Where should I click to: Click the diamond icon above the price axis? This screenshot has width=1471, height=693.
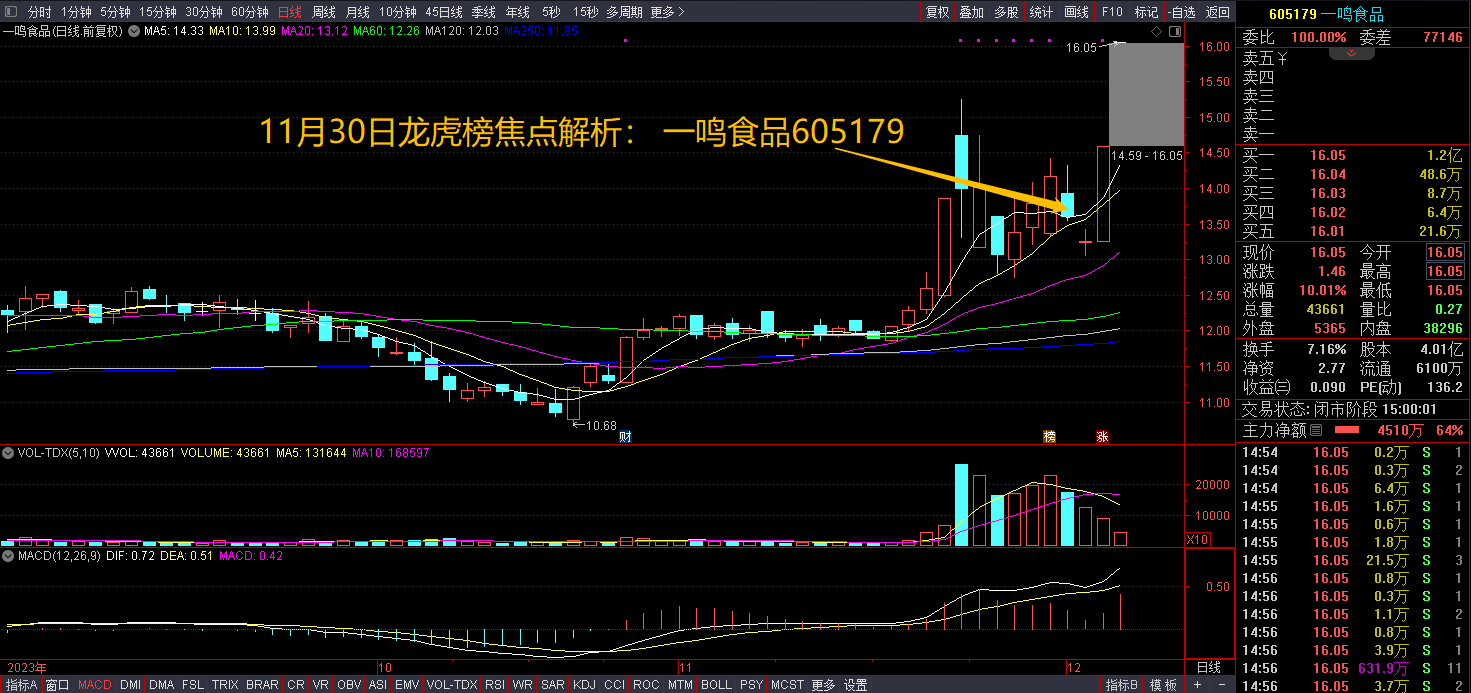1155,32
